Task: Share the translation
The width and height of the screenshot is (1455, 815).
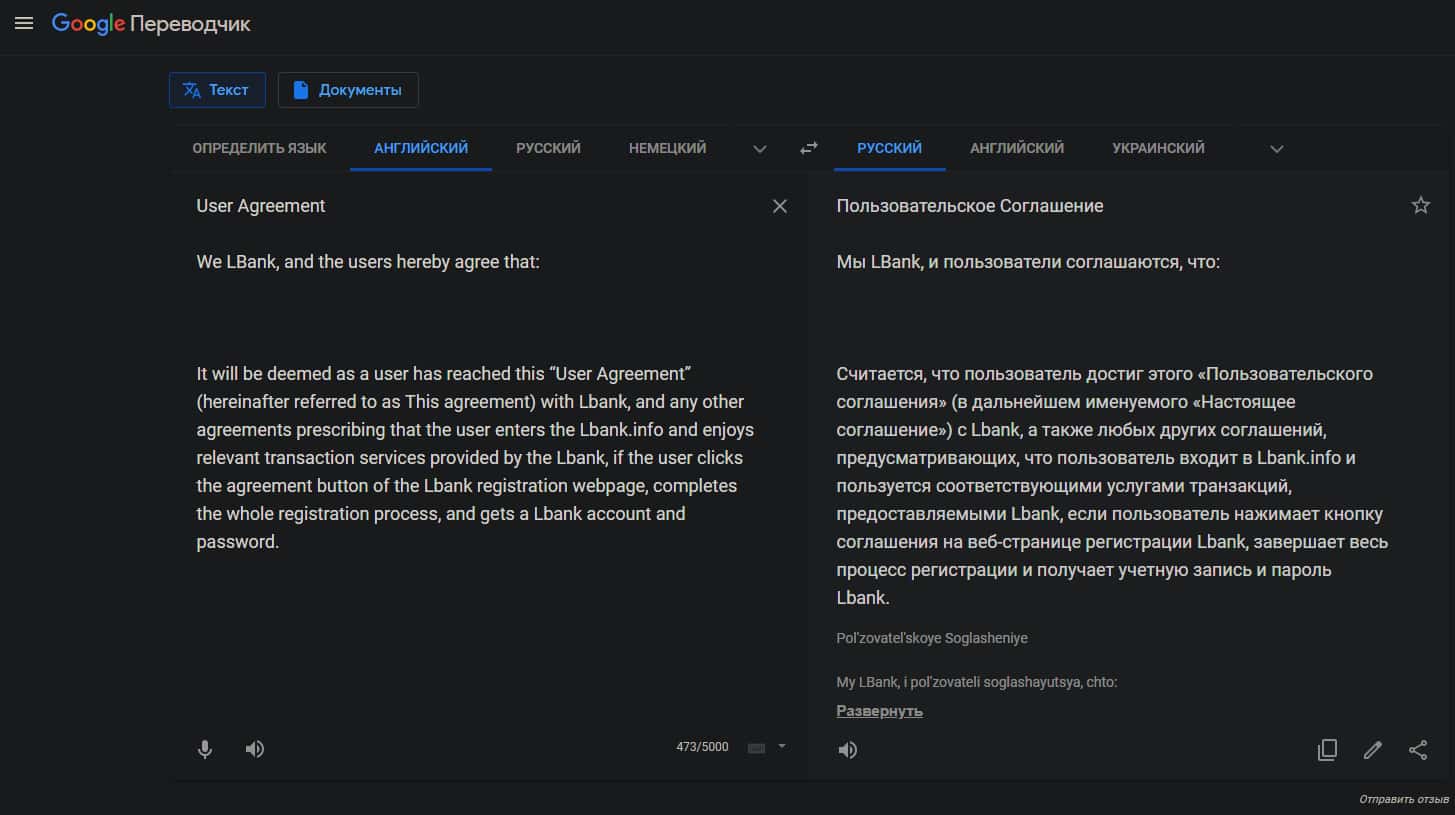Action: click(x=1418, y=750)
